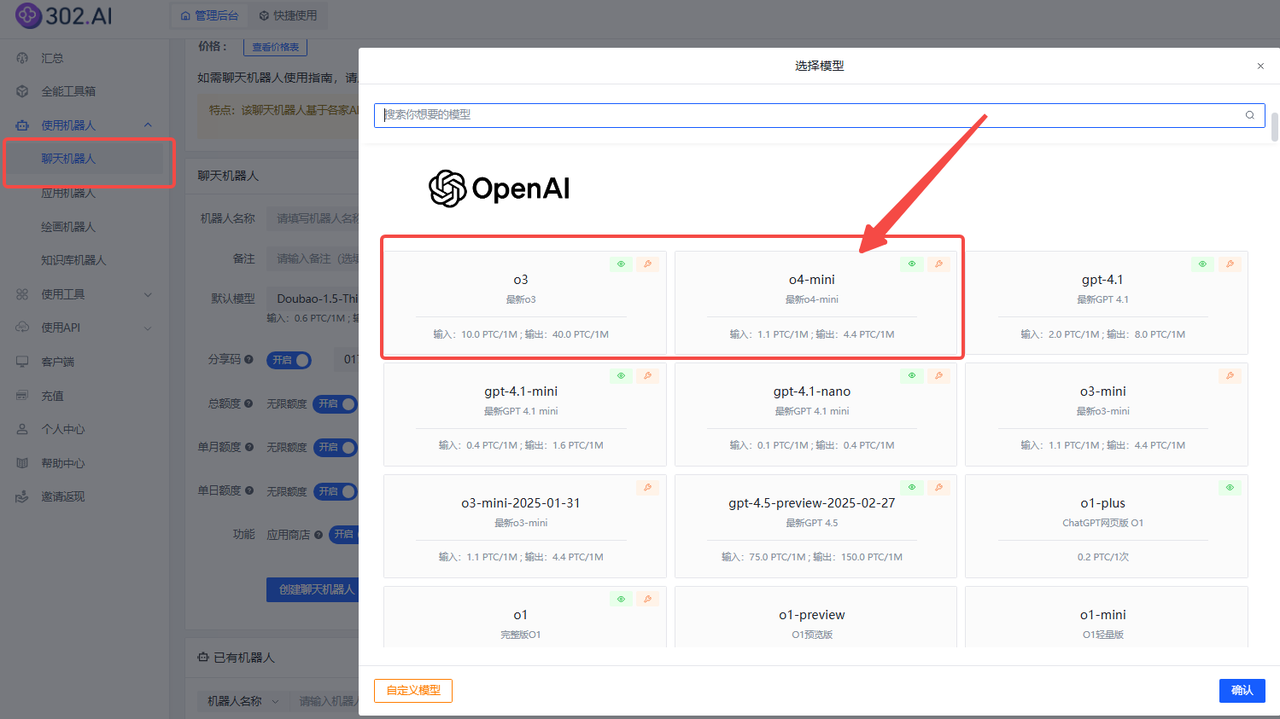
Task: Toggle the 总额度 unlimited switch
Action: pyautogui.click(x=335, y=404)
